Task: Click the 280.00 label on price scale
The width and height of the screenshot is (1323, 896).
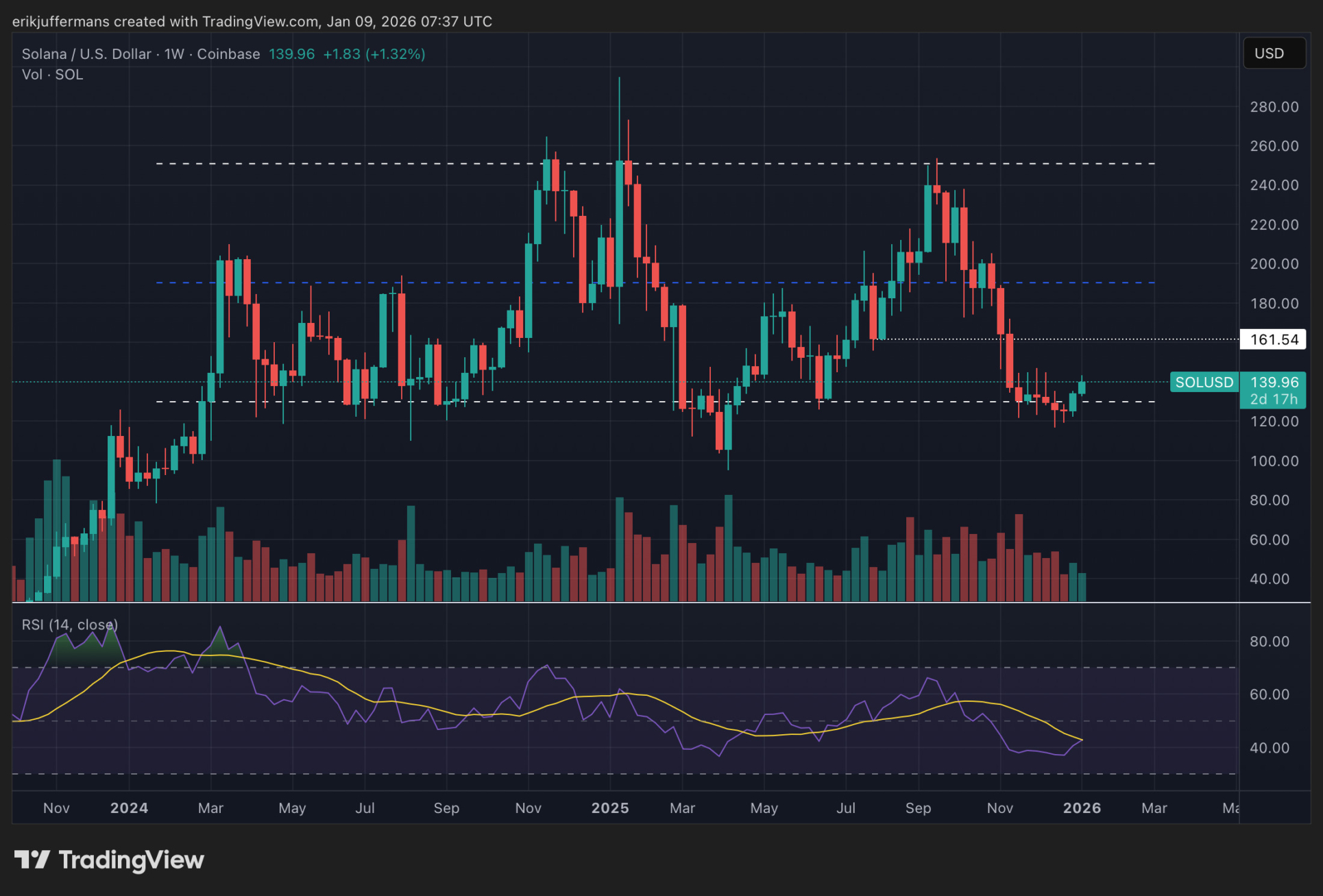Action: coord(1274,107)
